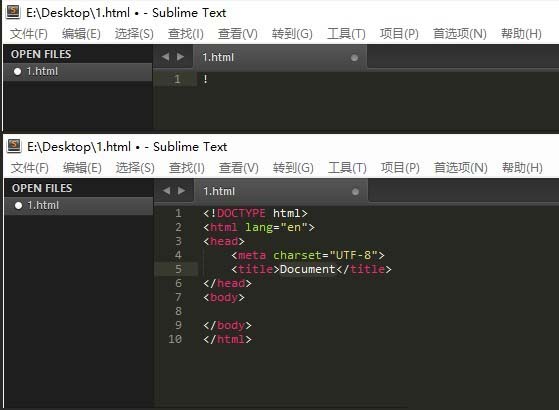Close unsaved 1.html tab dot in lower window
559x410 pixels.
355,192
